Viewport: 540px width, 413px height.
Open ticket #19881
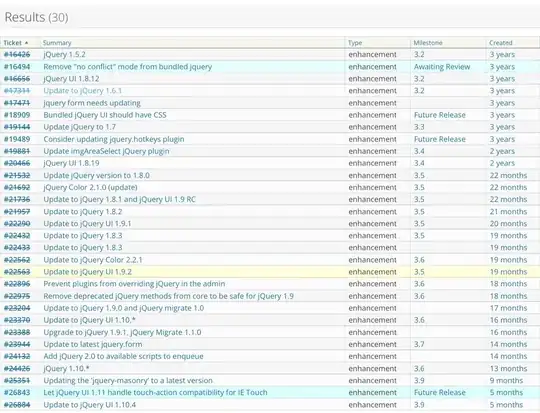[17, 151]
